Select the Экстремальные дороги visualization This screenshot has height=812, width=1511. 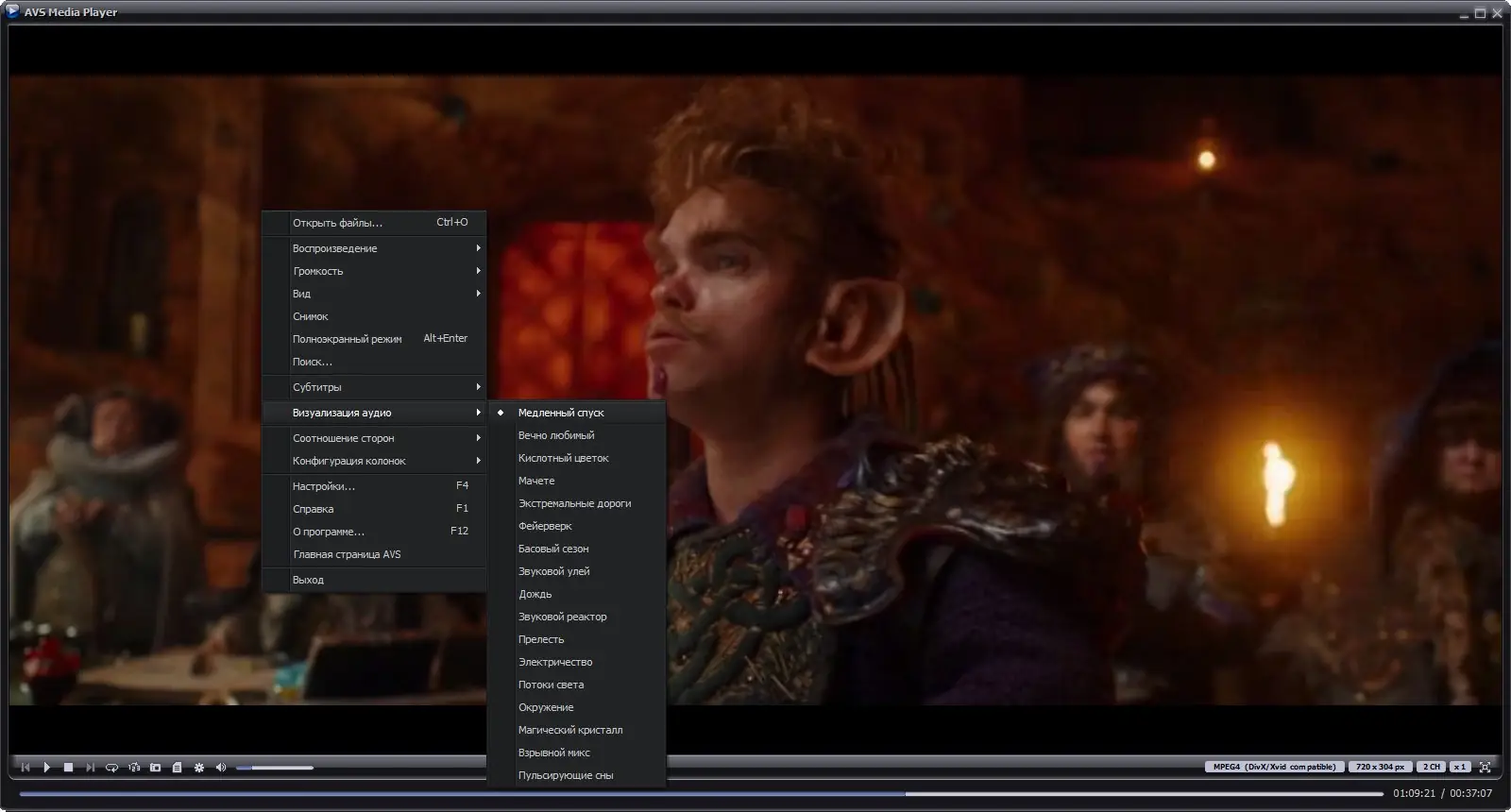coord(577,503)
